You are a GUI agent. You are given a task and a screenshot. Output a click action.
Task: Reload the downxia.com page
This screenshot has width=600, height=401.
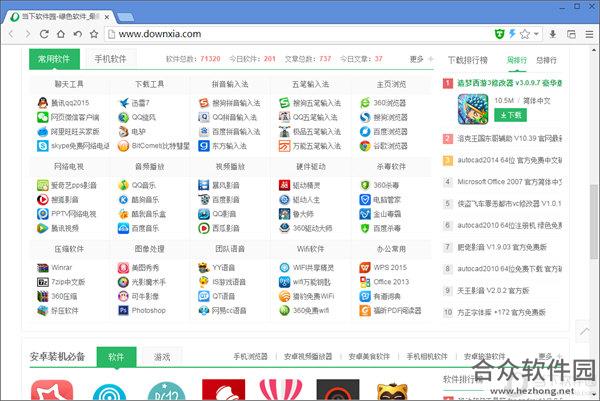click(44, 34)
